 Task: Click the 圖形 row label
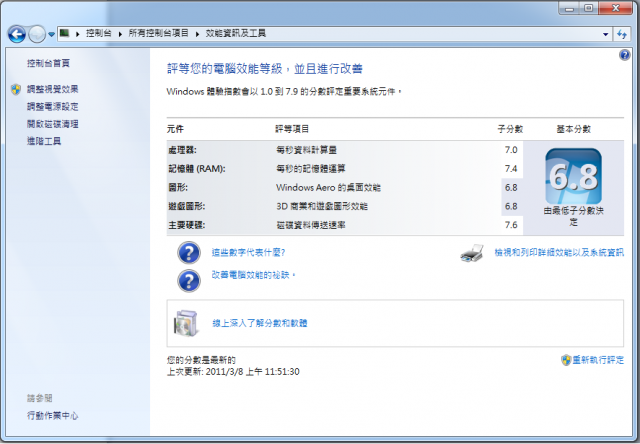pos(178,188)
